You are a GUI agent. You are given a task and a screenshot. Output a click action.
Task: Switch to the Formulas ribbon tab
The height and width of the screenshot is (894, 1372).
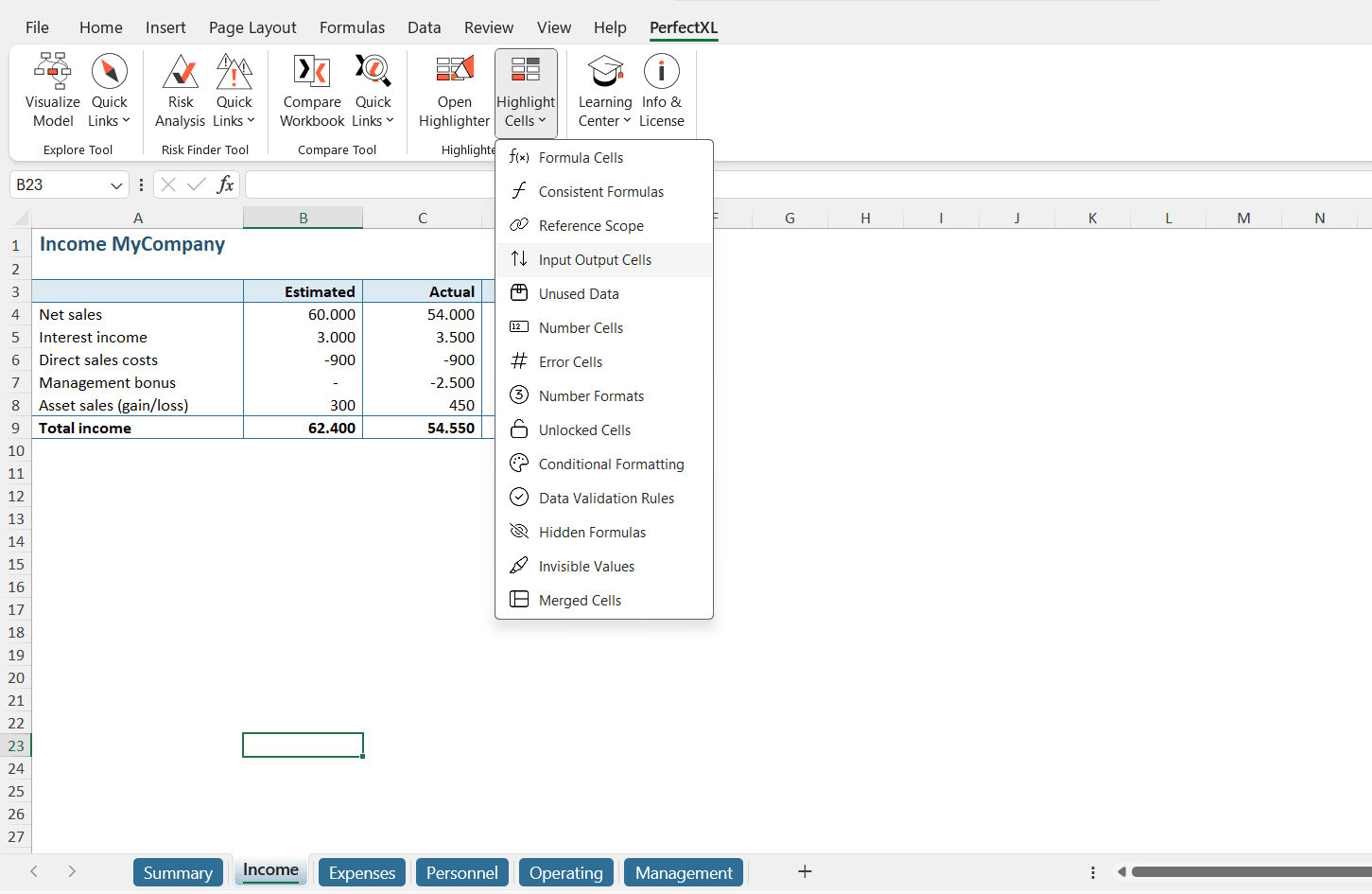[x=352, y=27]
